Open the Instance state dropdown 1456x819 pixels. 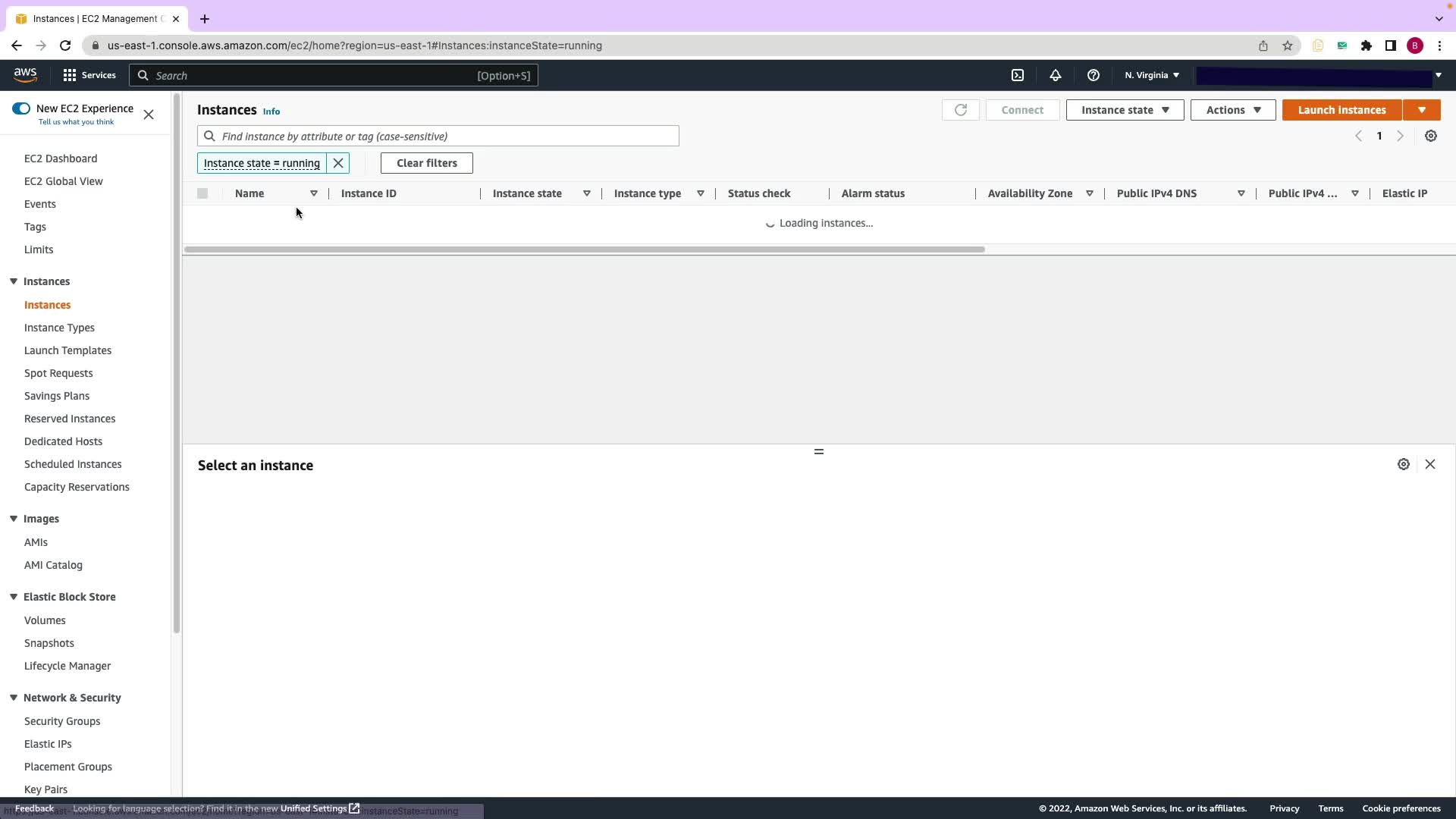(x=1125, y=110)
